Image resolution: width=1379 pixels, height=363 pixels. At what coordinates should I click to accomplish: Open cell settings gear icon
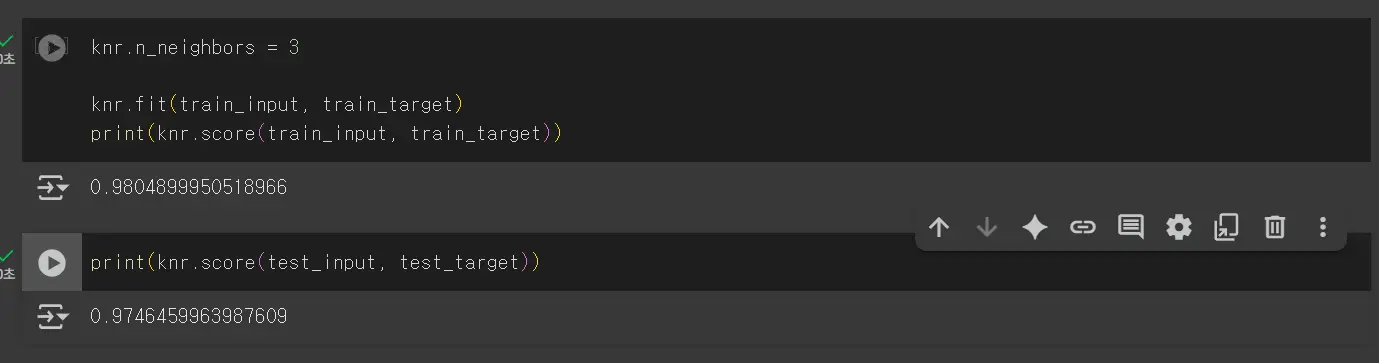(x=1179, y=227)
